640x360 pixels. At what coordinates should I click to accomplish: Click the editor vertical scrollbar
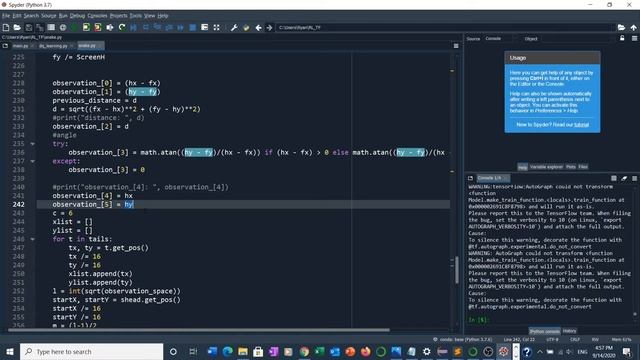(x=456, y=269)
